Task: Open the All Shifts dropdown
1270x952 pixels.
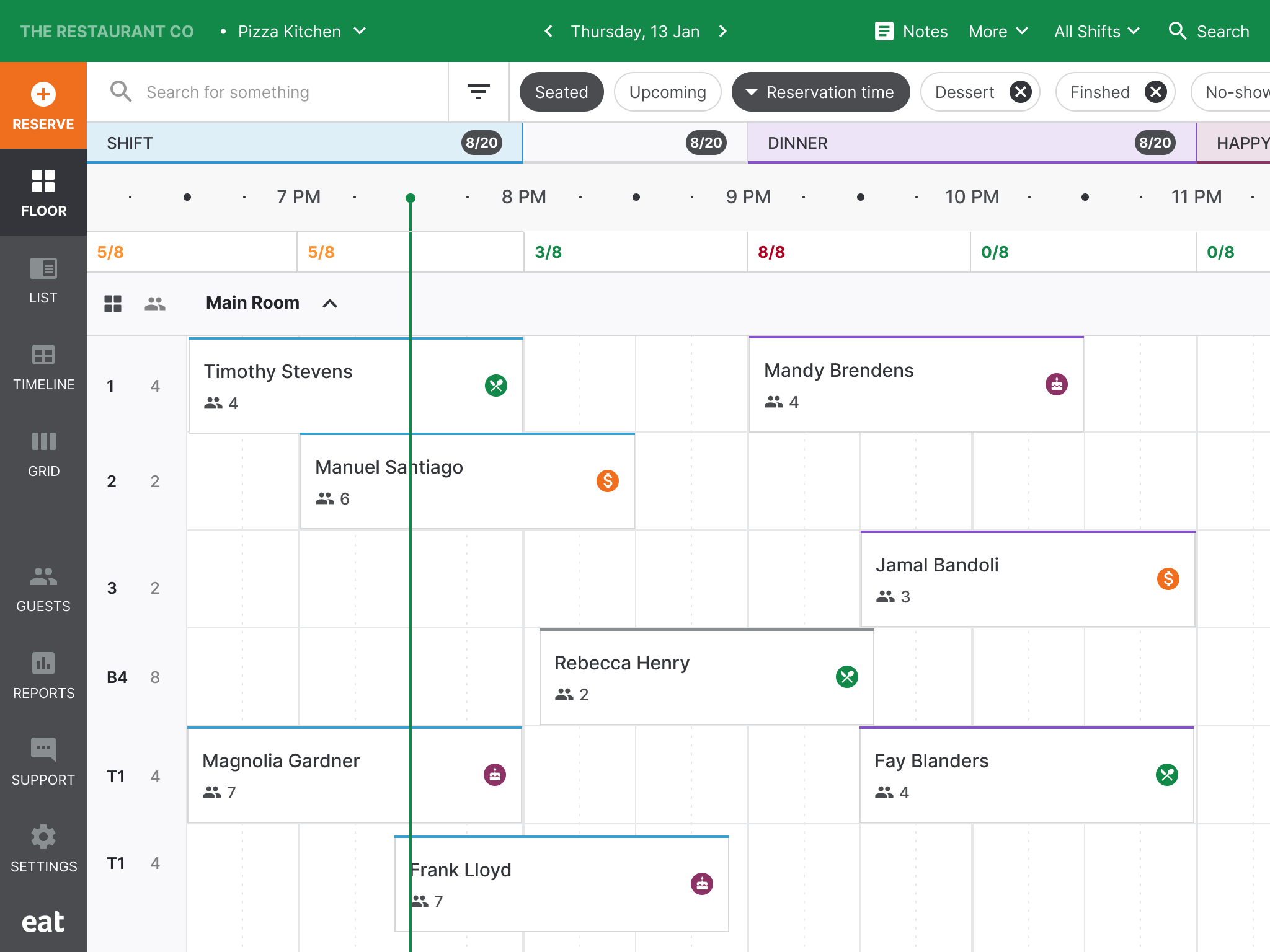Action: 1096,31
